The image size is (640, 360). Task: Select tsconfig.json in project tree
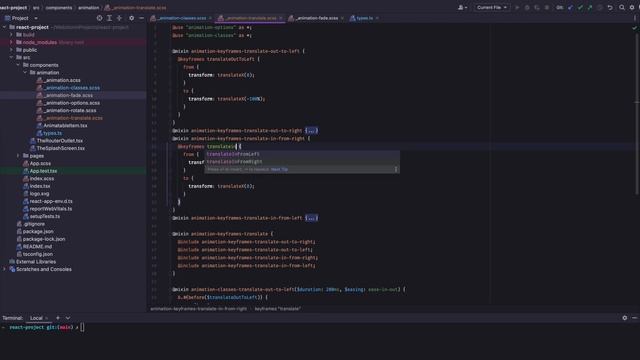tap(38, 254)
